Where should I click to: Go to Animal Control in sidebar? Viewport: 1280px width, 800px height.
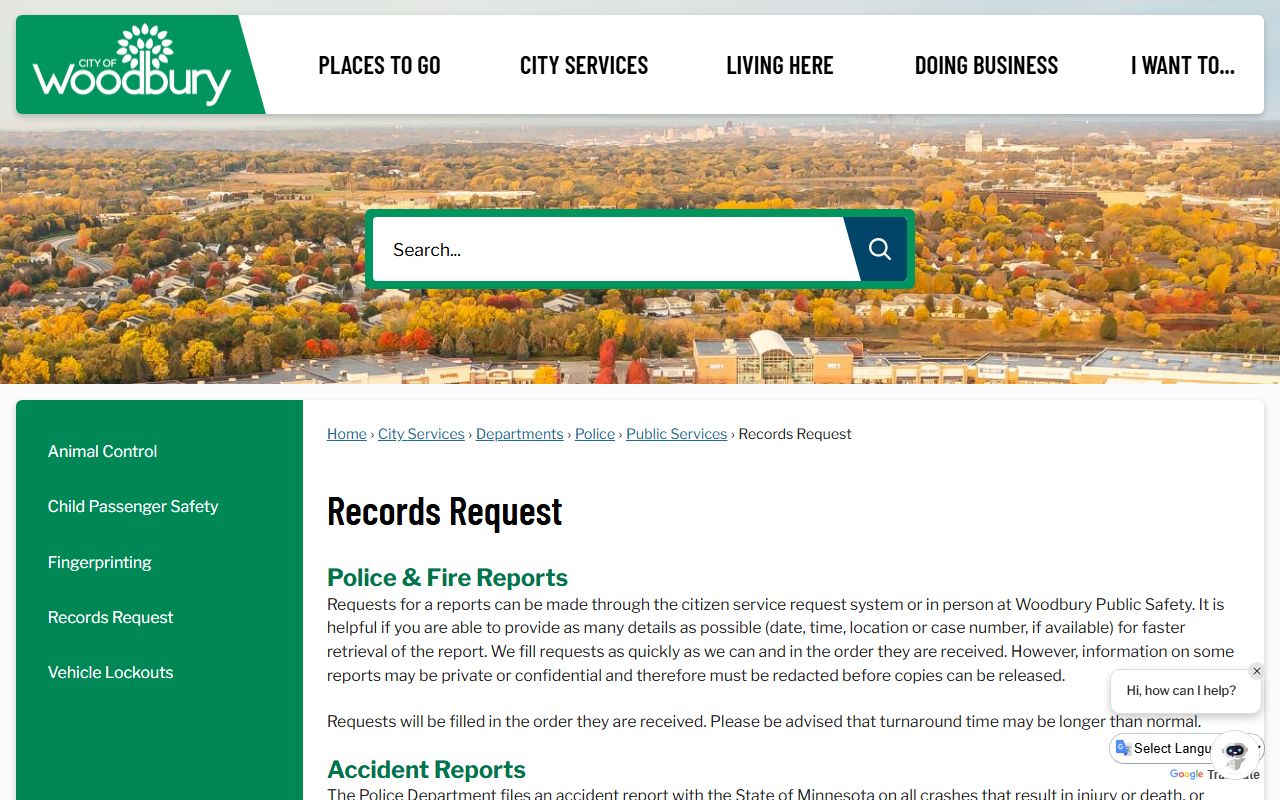coord(102,451)
